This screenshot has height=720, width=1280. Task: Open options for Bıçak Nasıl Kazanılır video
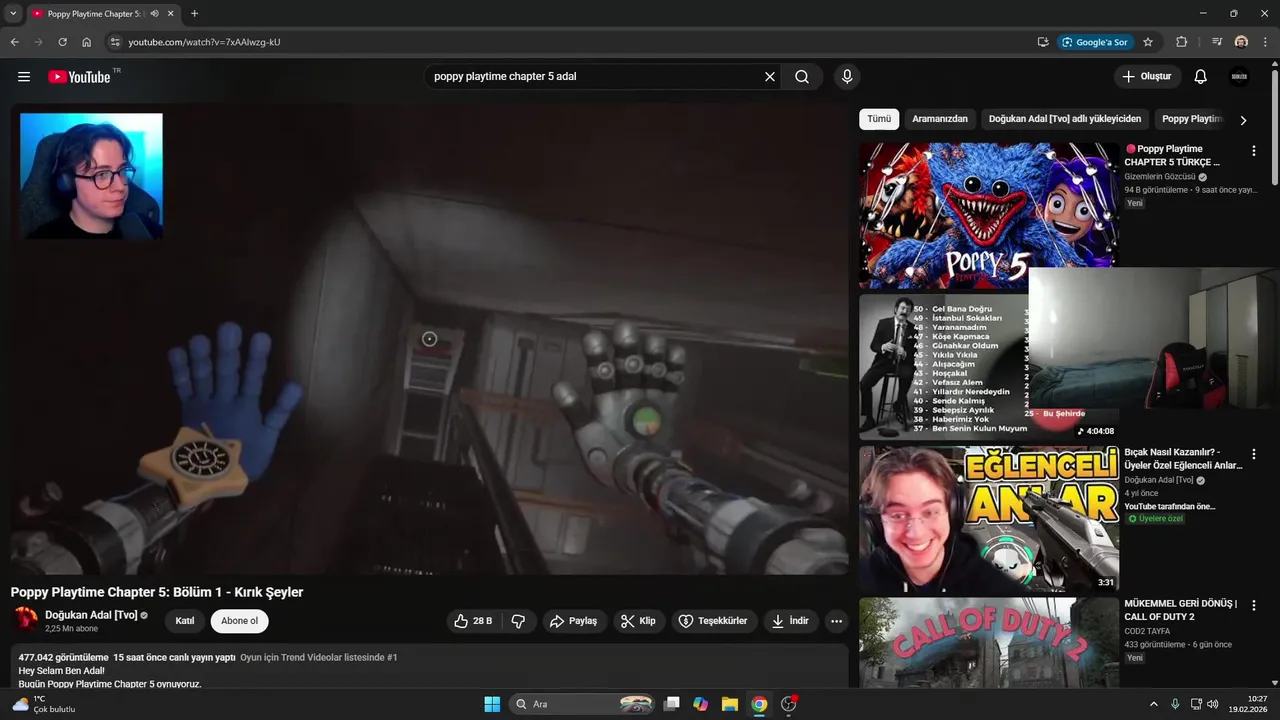1253,454
